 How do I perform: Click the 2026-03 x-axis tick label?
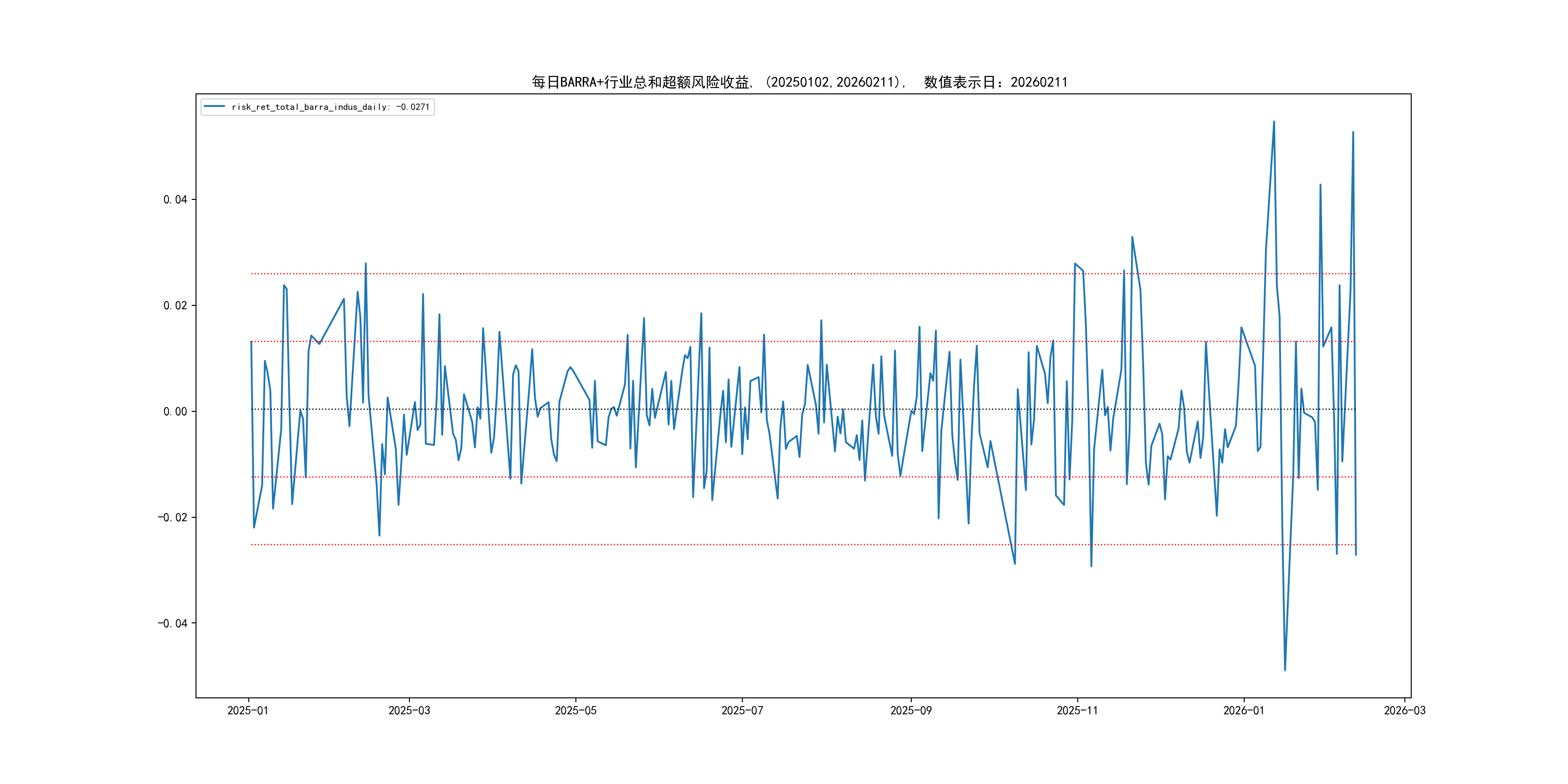(x=1404, y=710)
